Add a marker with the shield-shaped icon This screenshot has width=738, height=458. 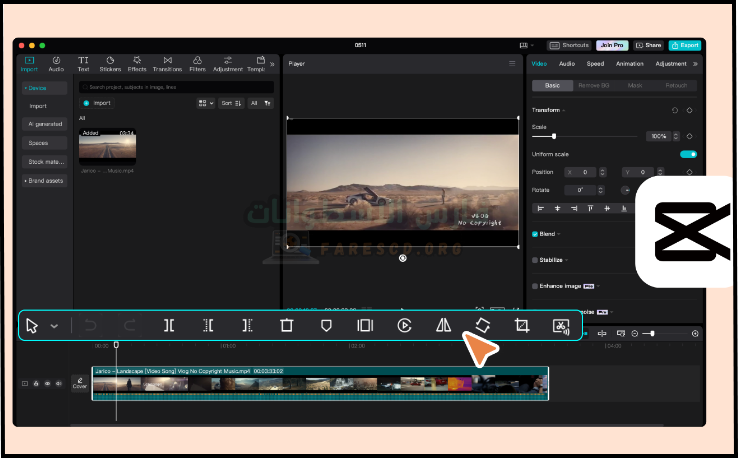(x=326, y=325)
